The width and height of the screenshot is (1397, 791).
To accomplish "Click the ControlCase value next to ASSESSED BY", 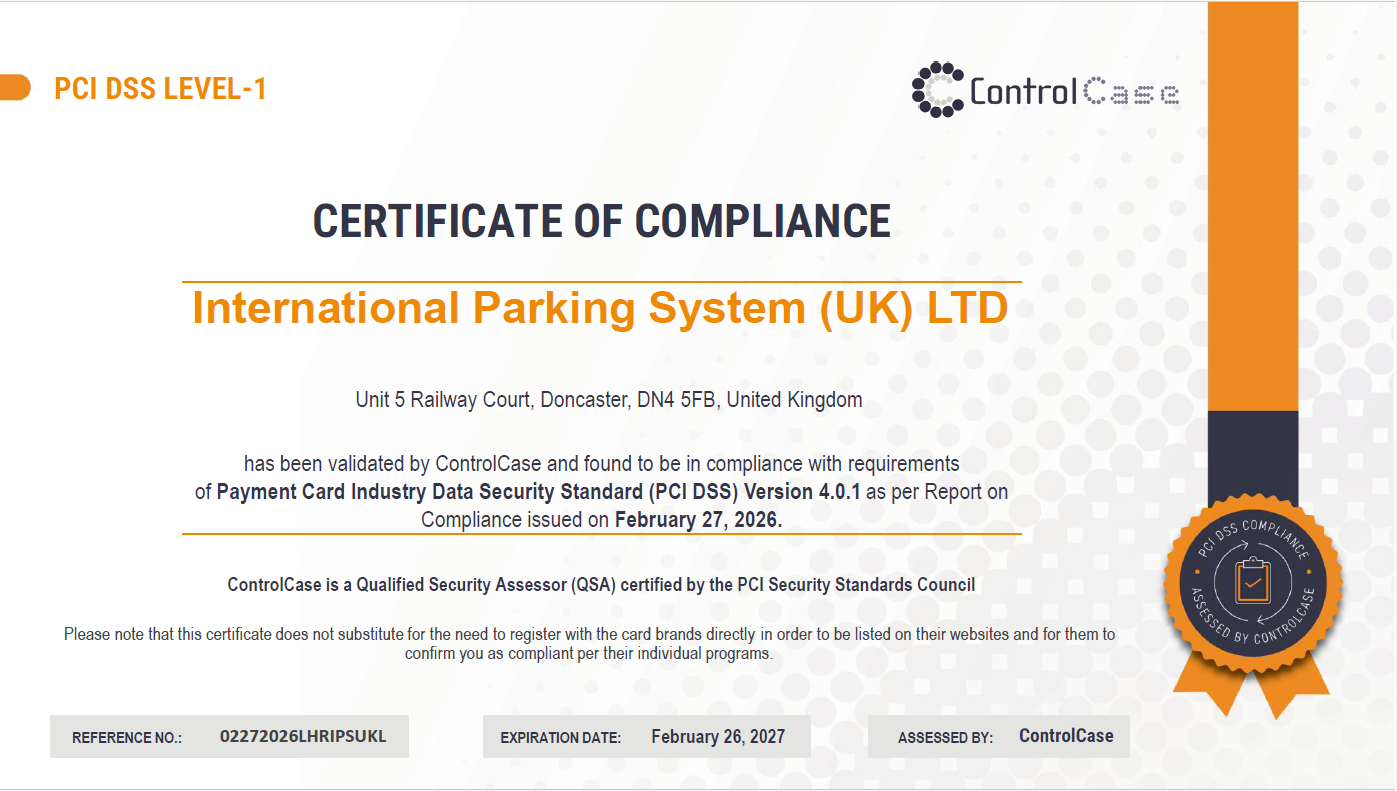I will click(x=1066, y=736).
